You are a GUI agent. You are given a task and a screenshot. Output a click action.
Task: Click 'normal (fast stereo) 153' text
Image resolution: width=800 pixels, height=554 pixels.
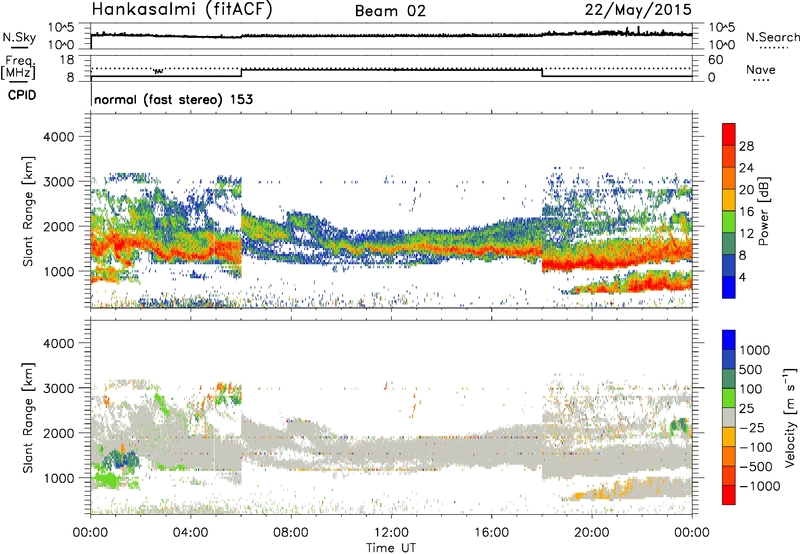[x=173, y=99]
